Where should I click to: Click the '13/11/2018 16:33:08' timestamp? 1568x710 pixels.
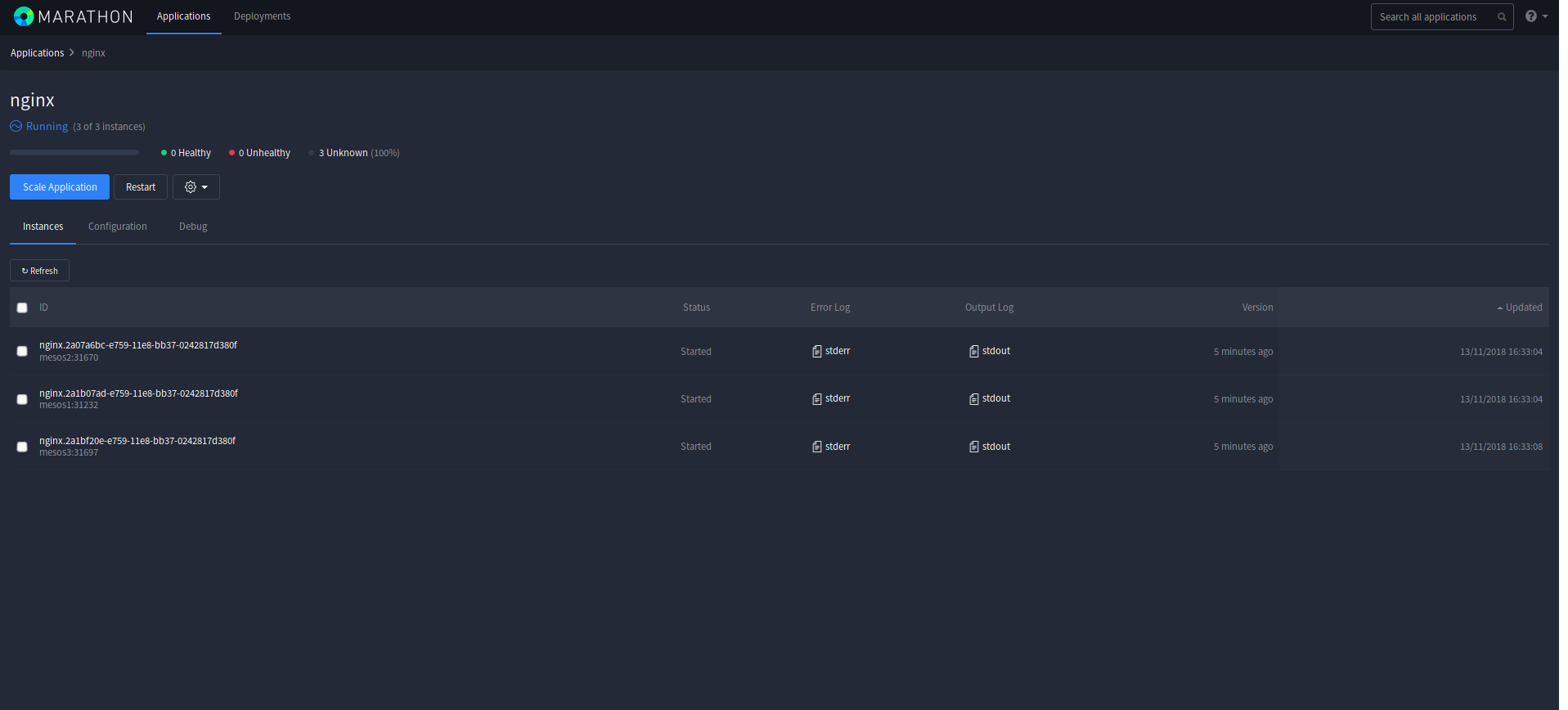[x=1501, y=447]
